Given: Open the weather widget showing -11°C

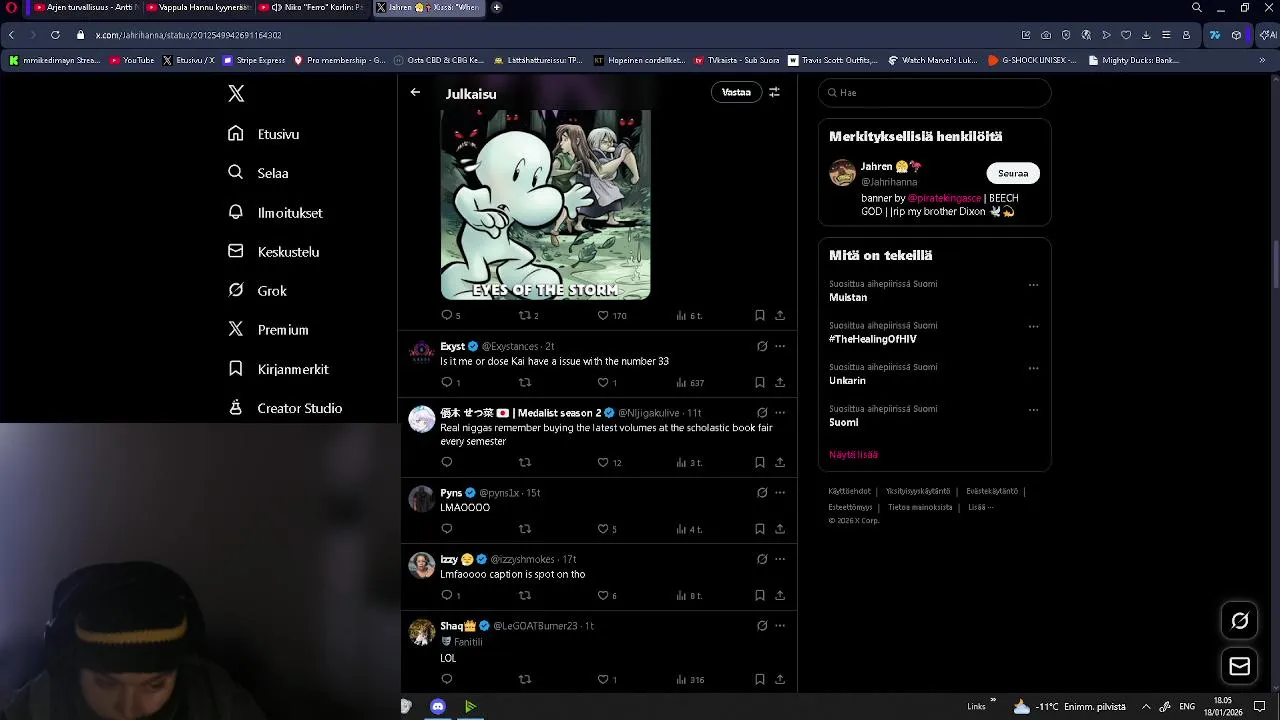Looking at the screenshot, I should 1069,706.
